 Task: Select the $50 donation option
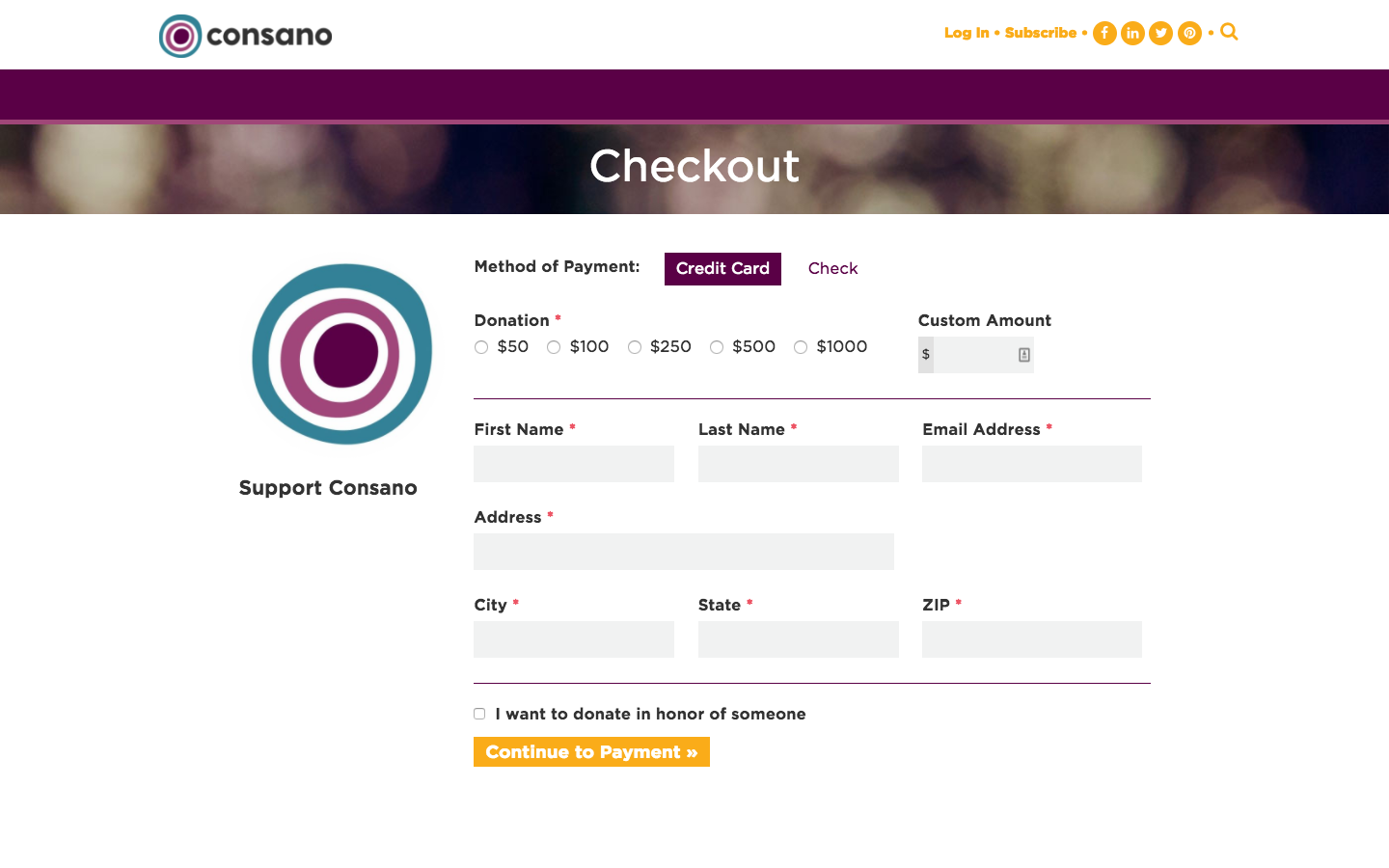coord(481,347)
